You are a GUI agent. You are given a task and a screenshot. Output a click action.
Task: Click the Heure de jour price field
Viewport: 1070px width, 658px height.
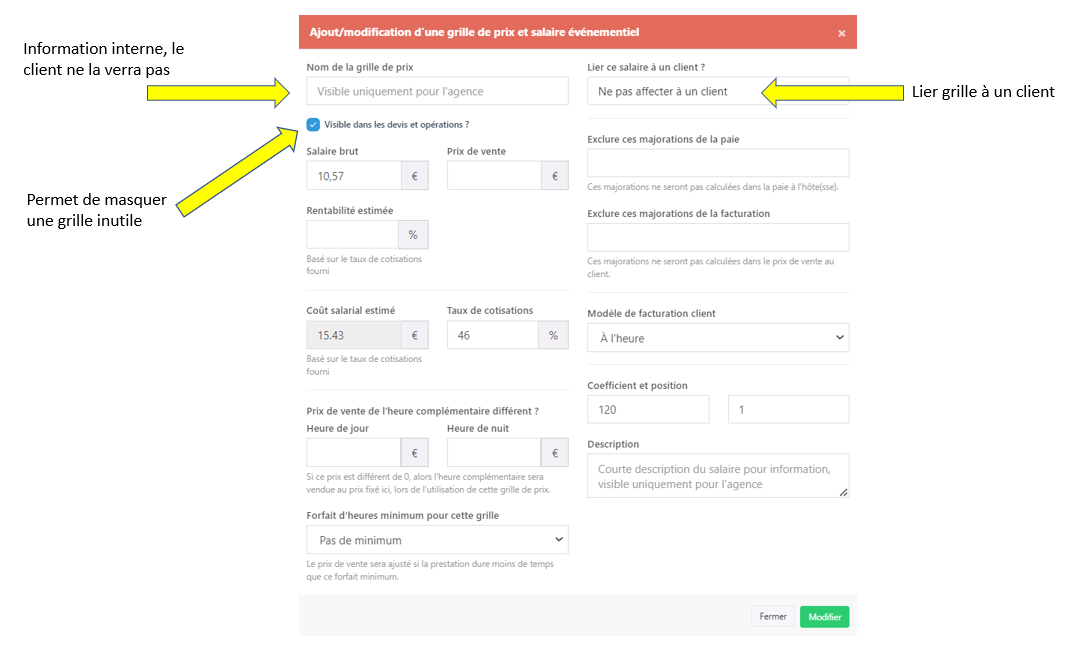(x=353, y=453)
